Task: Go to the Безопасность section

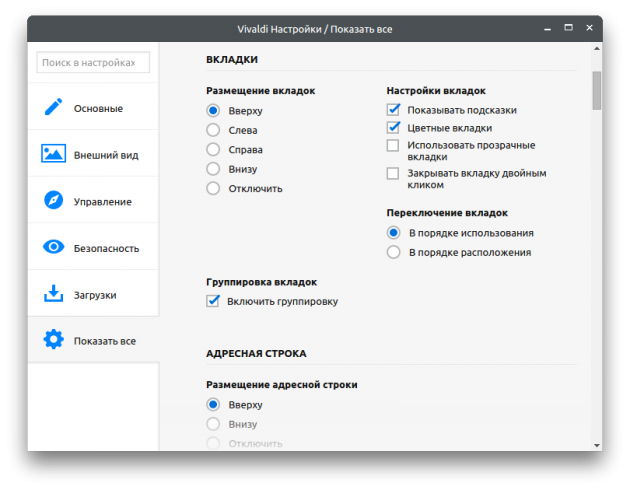Action: coord(93,247)
